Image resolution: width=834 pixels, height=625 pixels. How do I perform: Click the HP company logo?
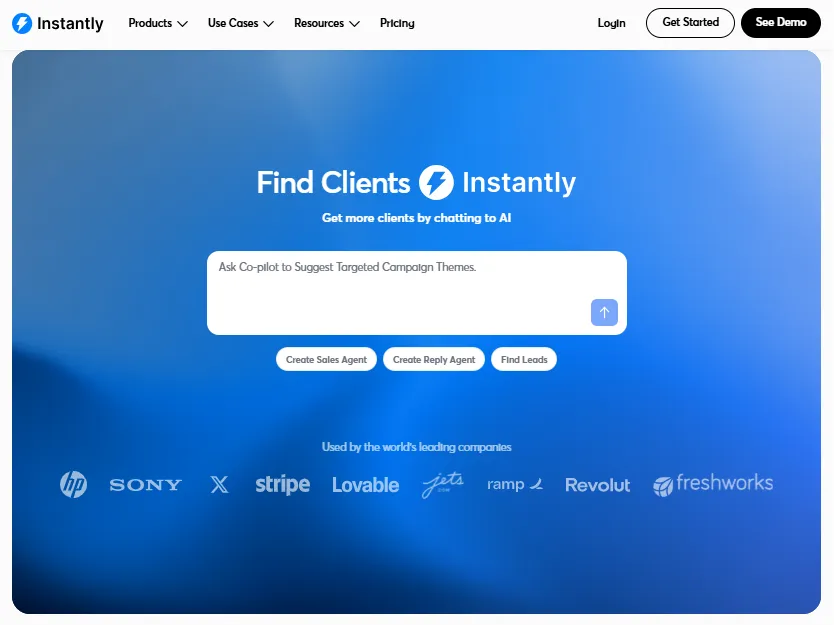pos(73,485)
